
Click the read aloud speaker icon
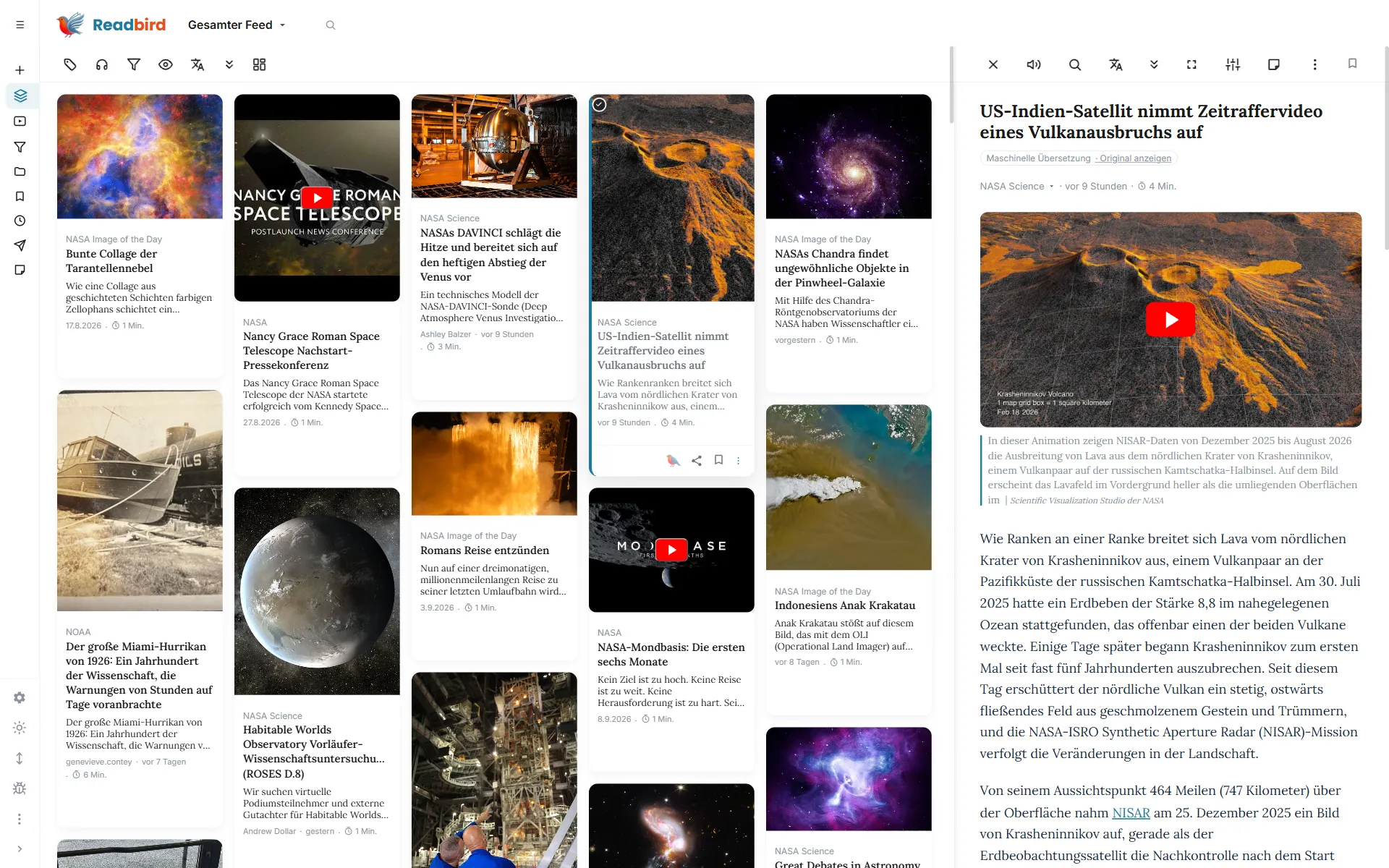click(1034, 64)
